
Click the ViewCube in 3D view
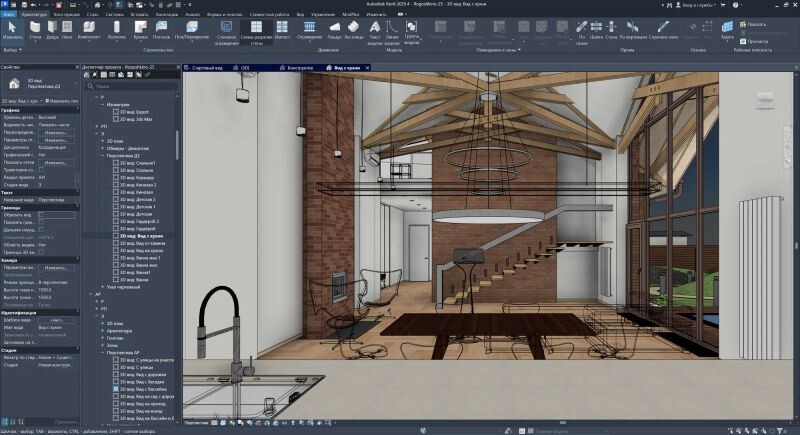[x=765, y=100]
